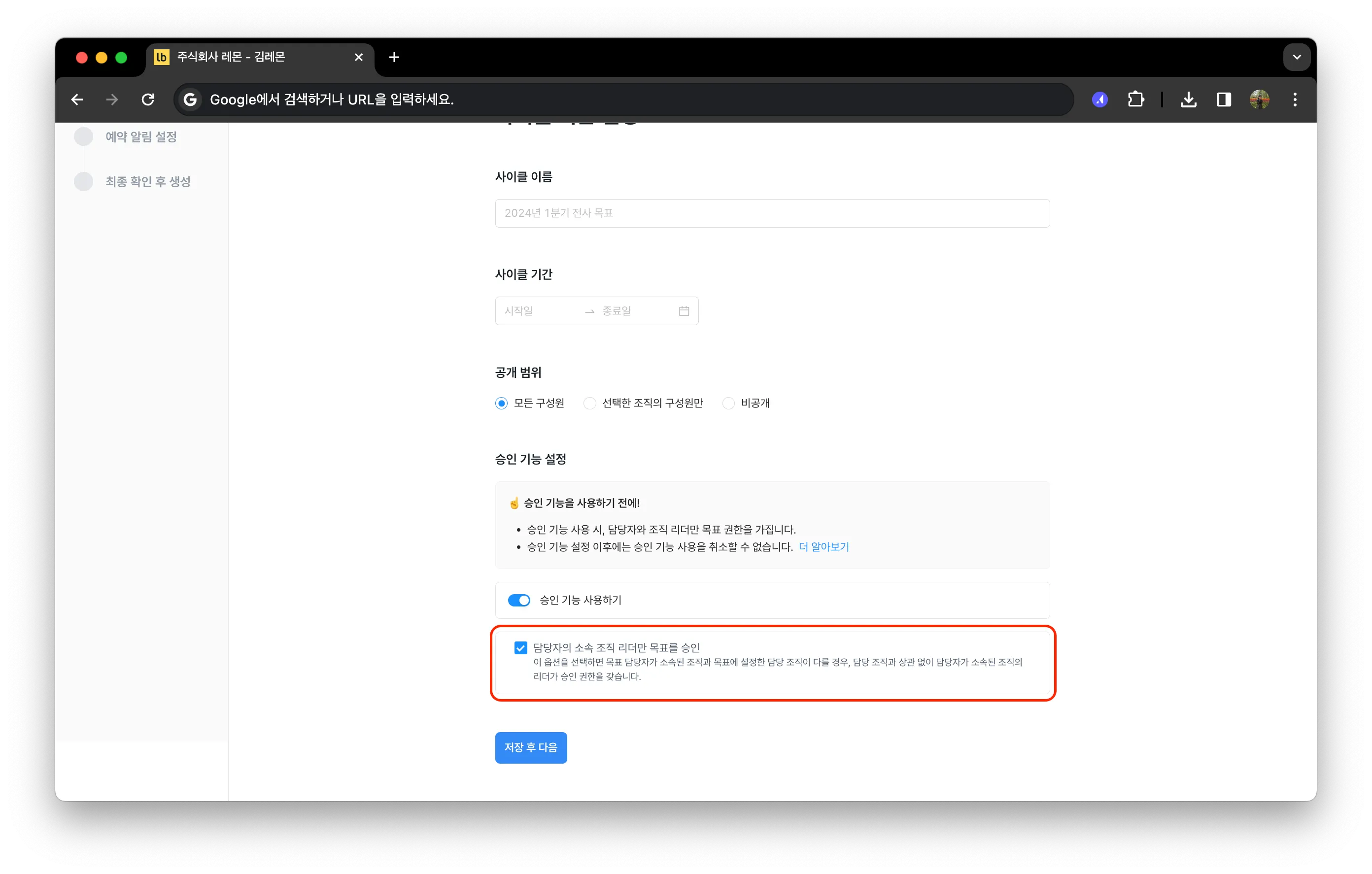
Task: Toggle the 승인 기능 사용하기 switch
Action: coord(518,600)
